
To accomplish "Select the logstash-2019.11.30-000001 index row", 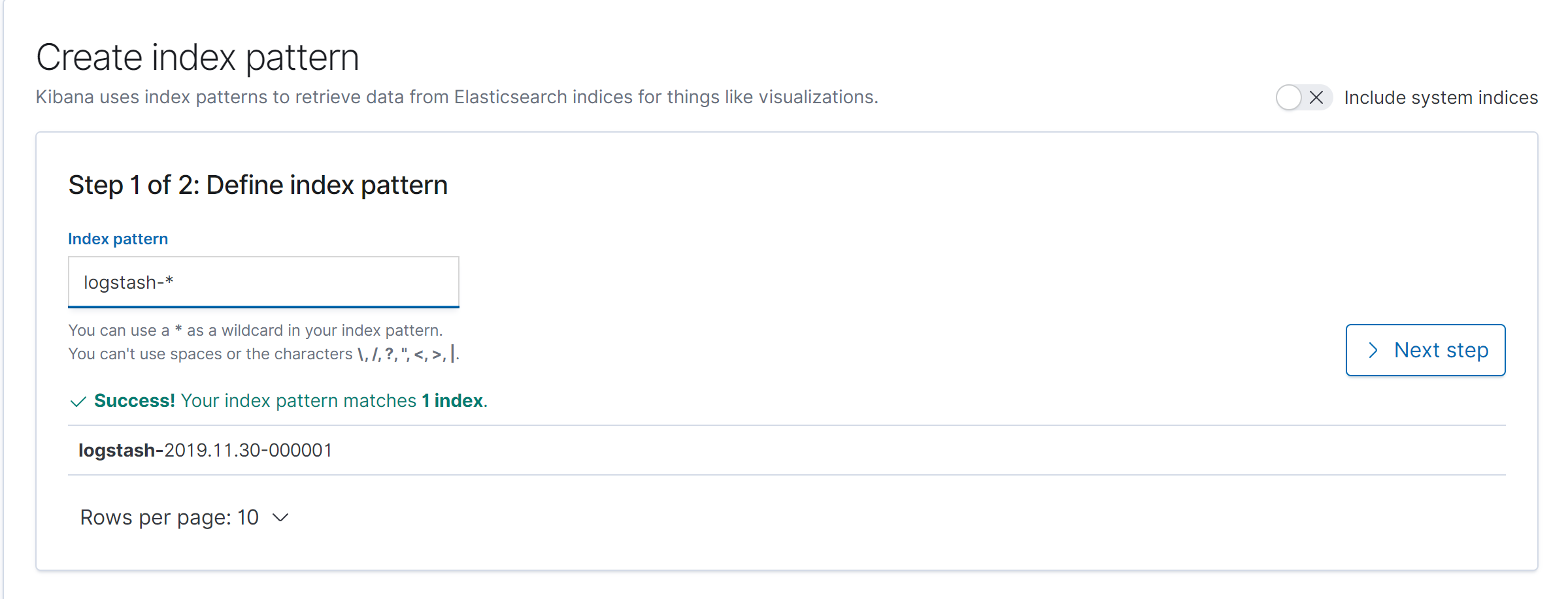I will click(786, 450).
